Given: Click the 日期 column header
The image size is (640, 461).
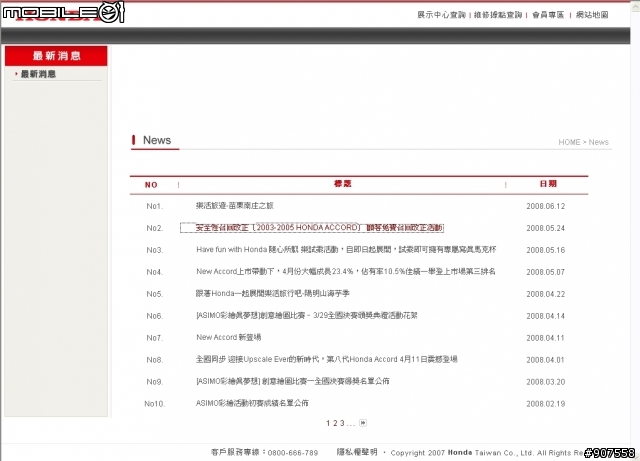Looking at the screenshot, I should coord(548,184).
